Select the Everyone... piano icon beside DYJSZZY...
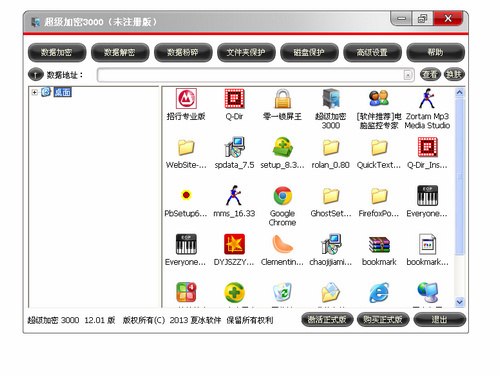This screenshot has height=375, width=500. coord(186,244)
